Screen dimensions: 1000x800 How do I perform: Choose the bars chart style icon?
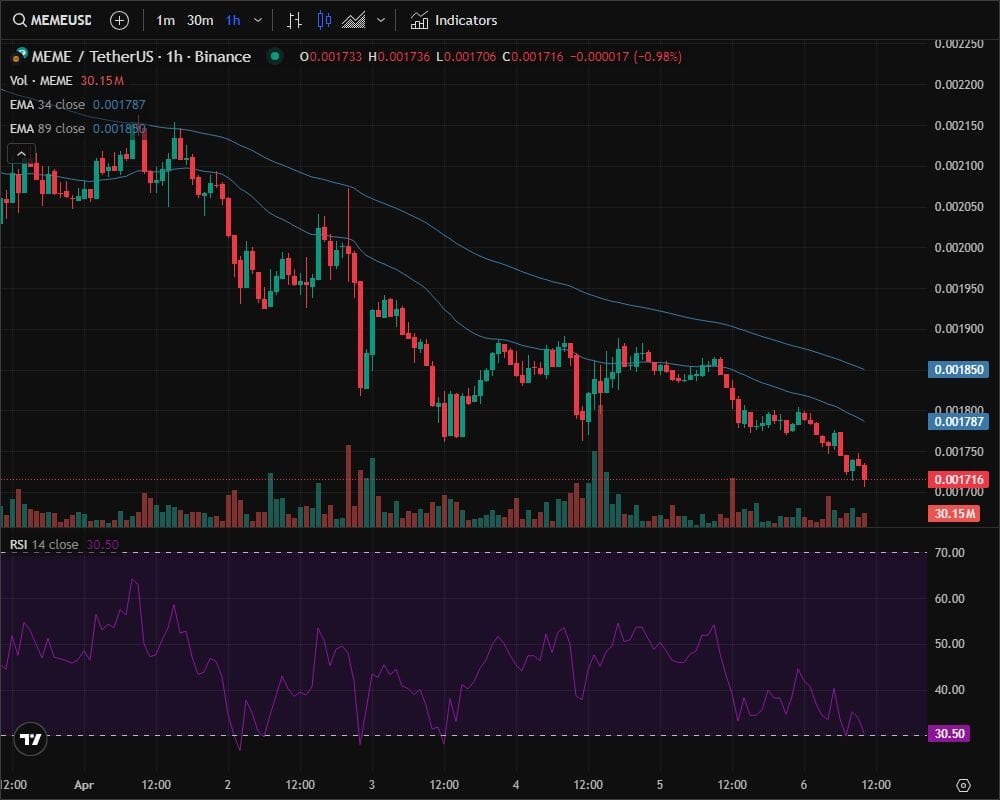click(294, 20)
